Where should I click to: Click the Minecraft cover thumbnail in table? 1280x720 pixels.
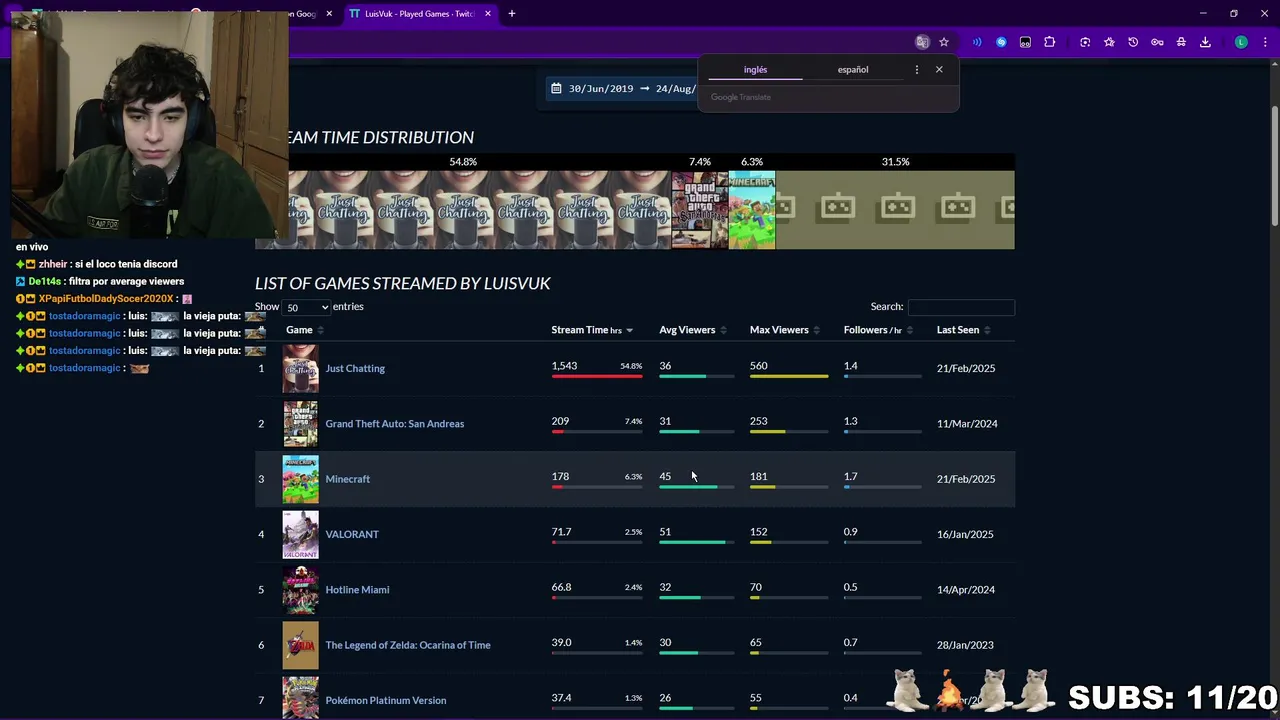(300, 479)
